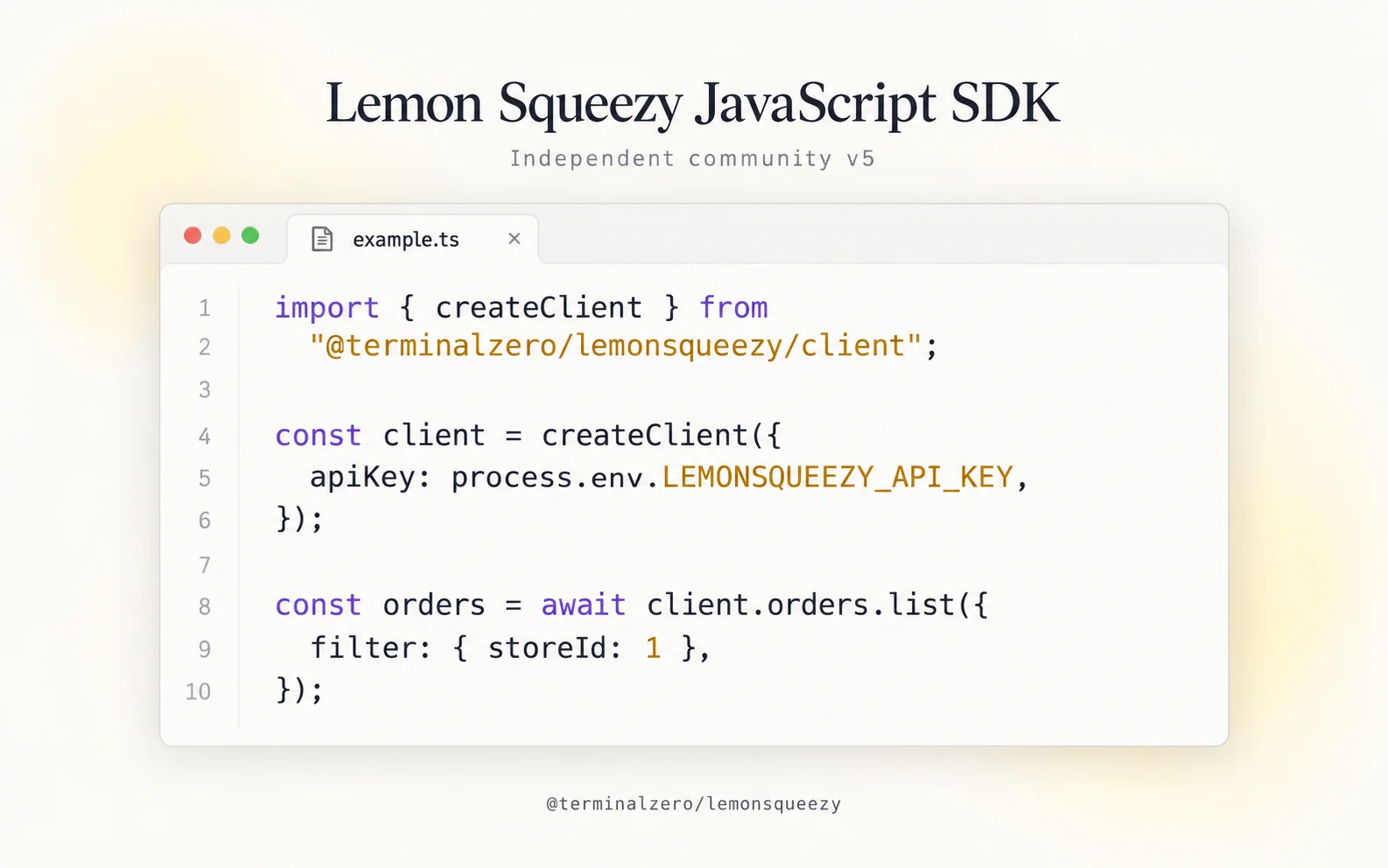This screenshot has width=1388, height=868.
Task: Click the @terminalzero/lemonsqueezy footer text
Action: pos(693,804)
